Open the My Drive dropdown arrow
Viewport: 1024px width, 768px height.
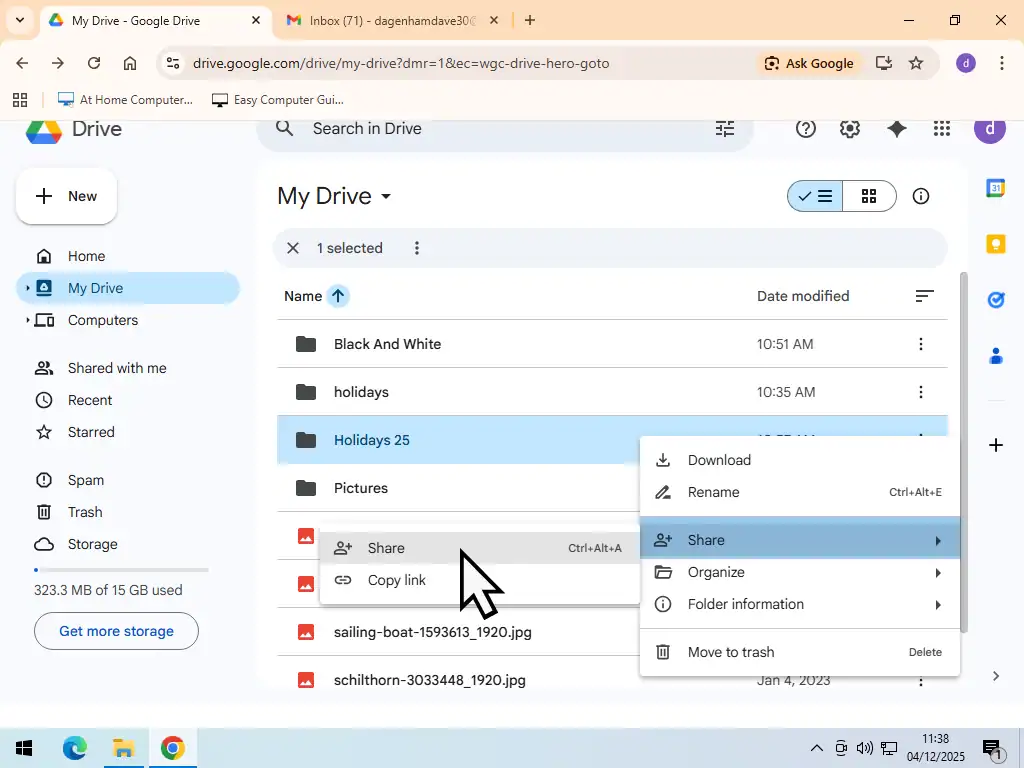(386, 196)
